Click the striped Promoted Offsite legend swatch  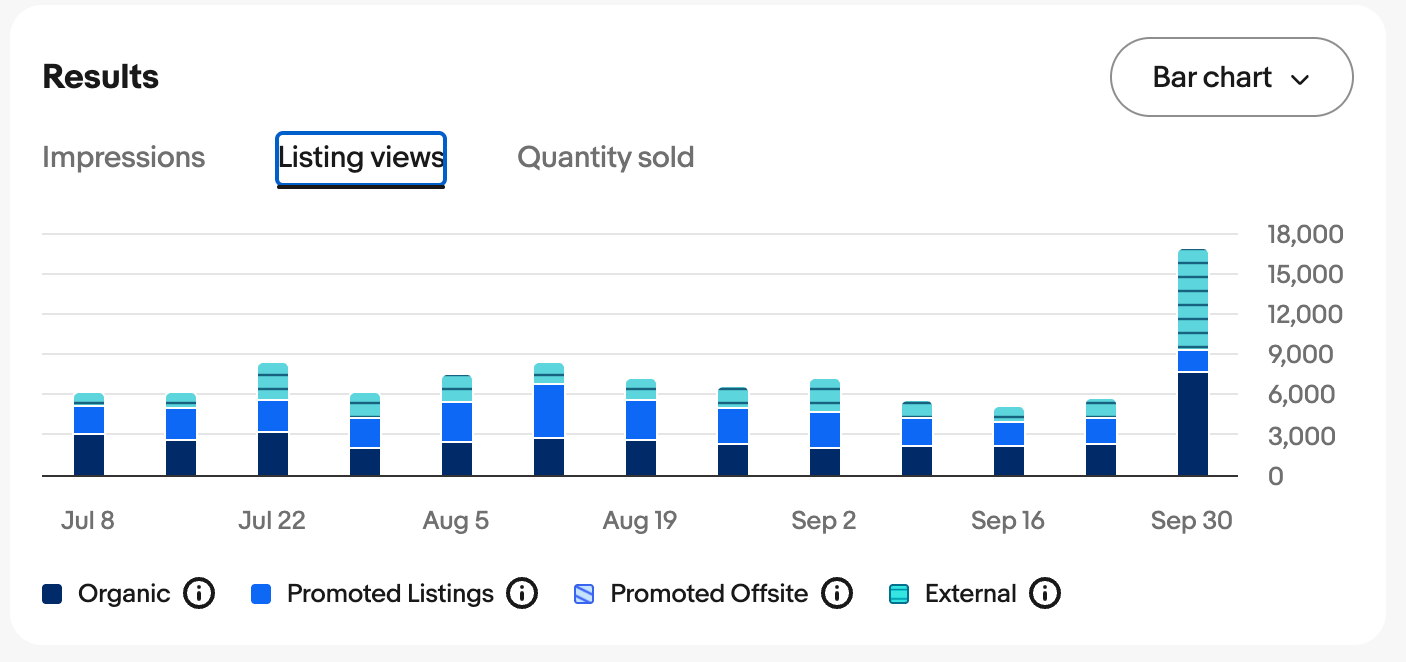pyautogui.click(x=584, y=594)
